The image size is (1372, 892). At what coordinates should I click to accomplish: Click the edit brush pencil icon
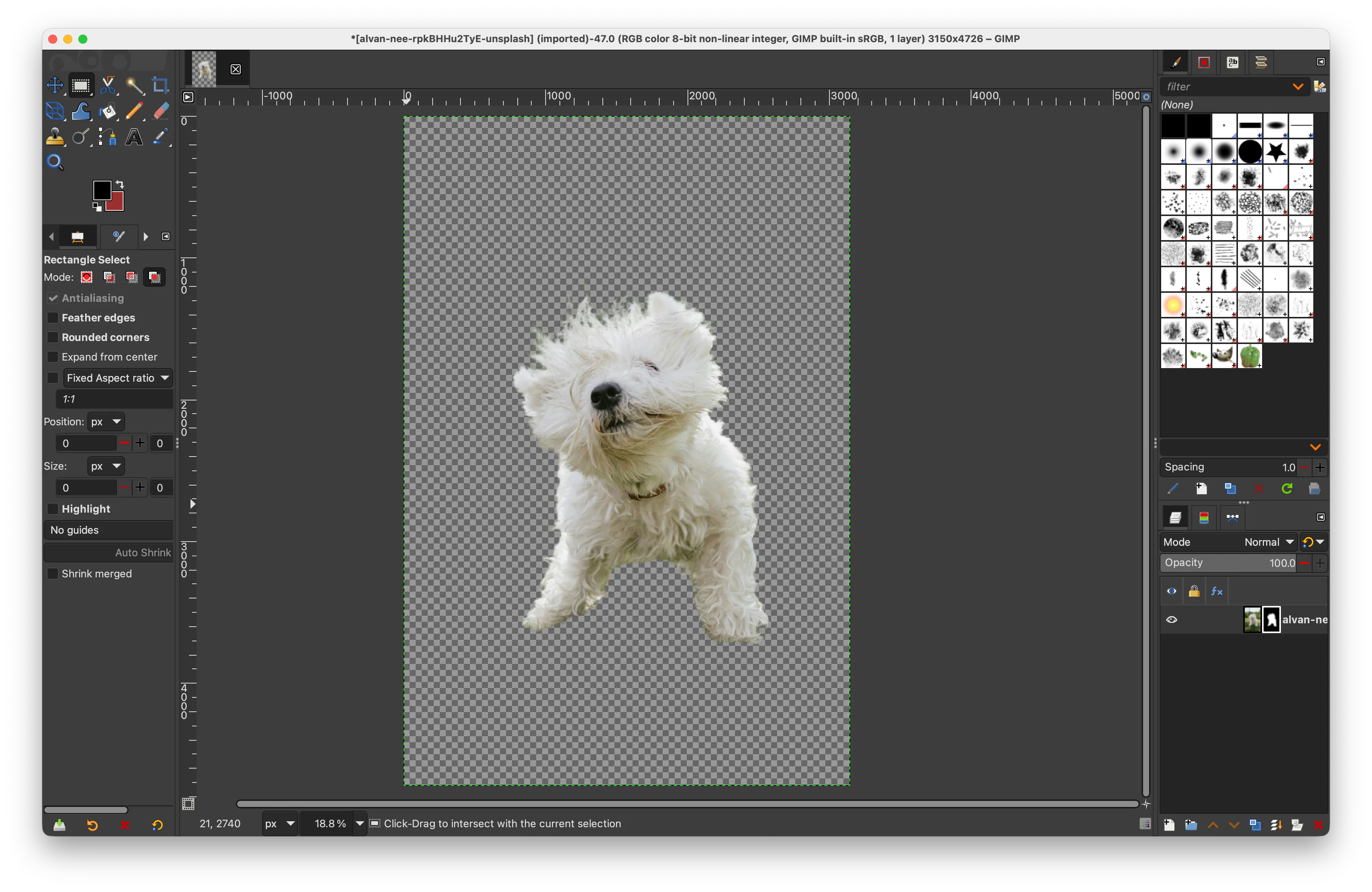click(x=1173, y=489)
